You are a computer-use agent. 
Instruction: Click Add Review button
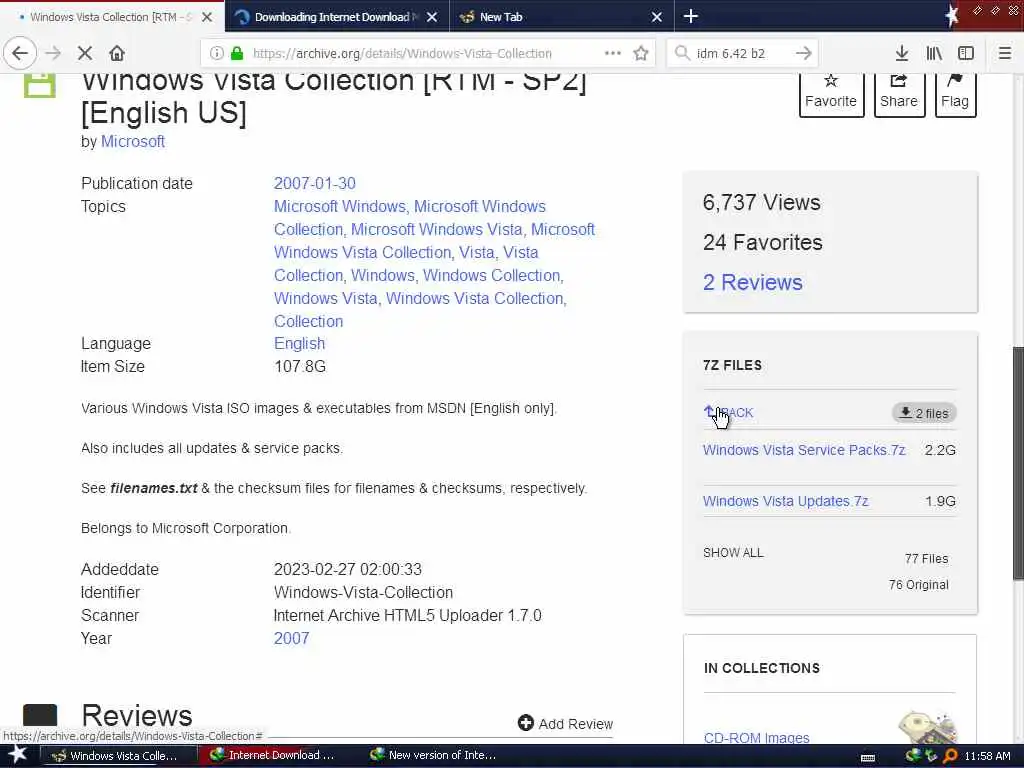tap(566, 724)
